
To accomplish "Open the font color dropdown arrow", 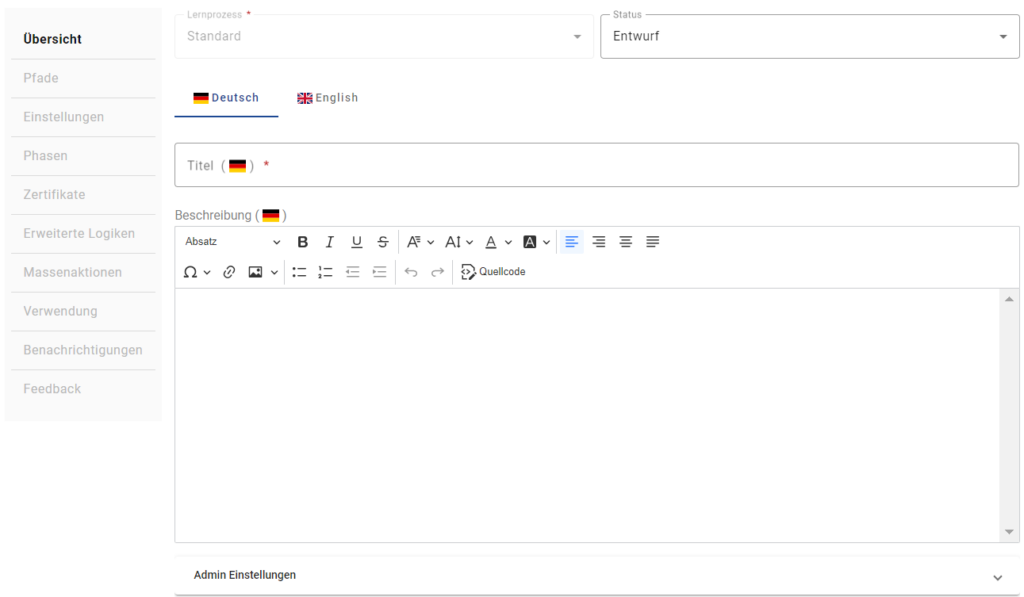I will [x=508, y=243].
